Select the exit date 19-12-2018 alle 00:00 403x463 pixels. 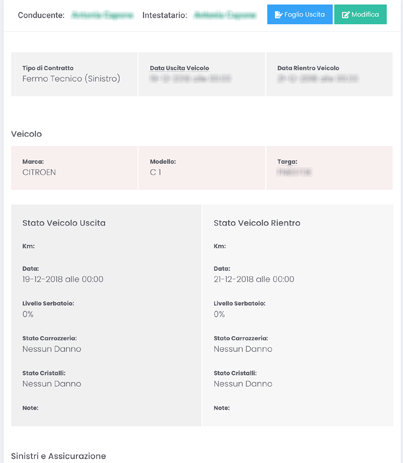pos(63,279)
